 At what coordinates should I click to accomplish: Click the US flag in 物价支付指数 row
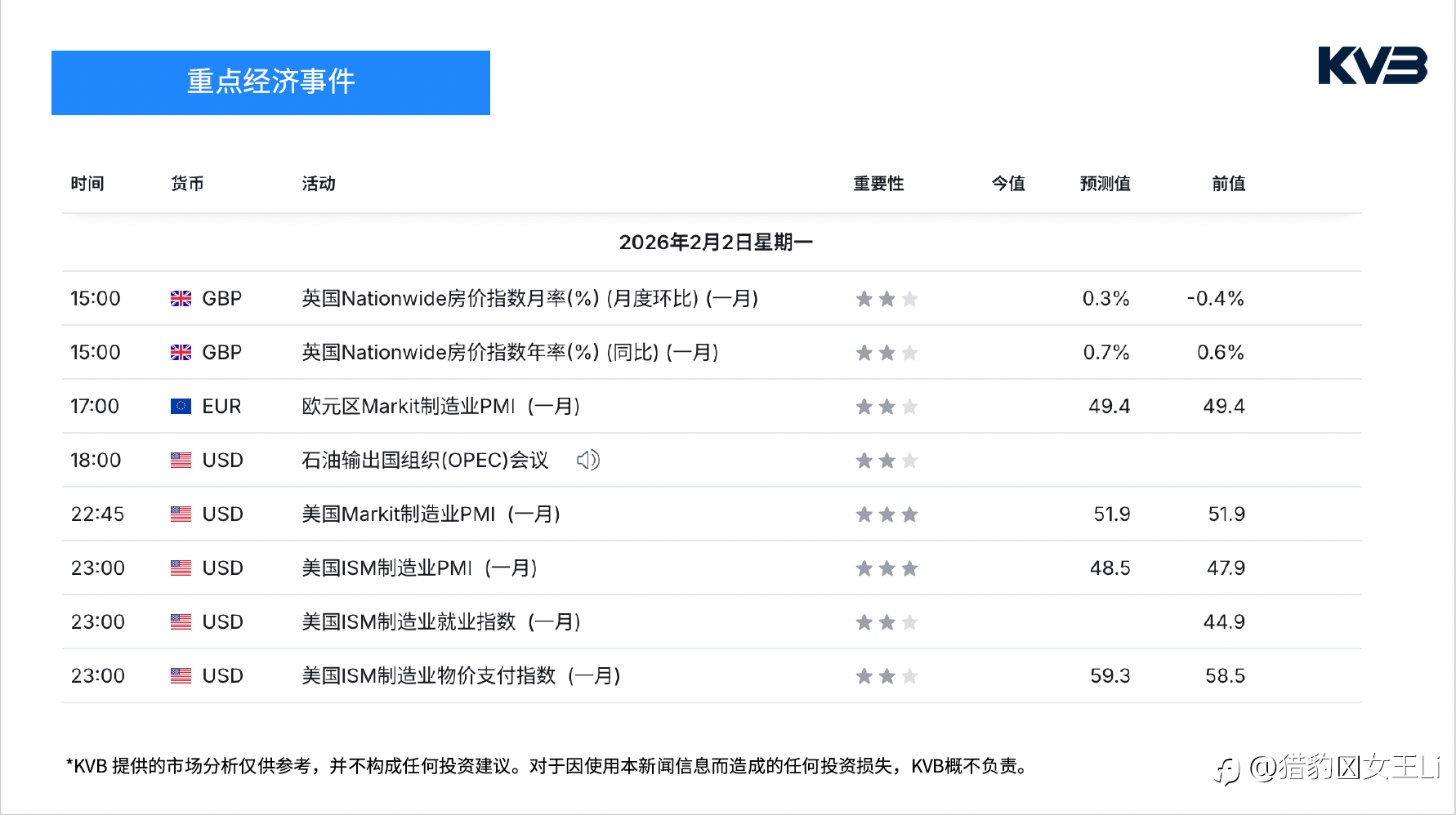click(x=181, y=676)
